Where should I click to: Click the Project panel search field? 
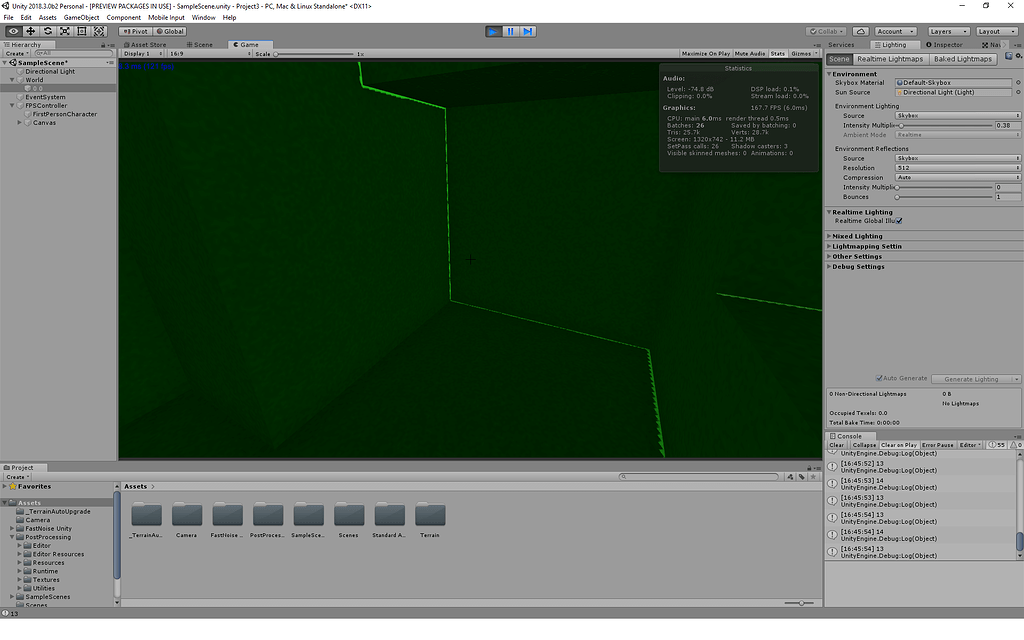(x=700, y=477)
